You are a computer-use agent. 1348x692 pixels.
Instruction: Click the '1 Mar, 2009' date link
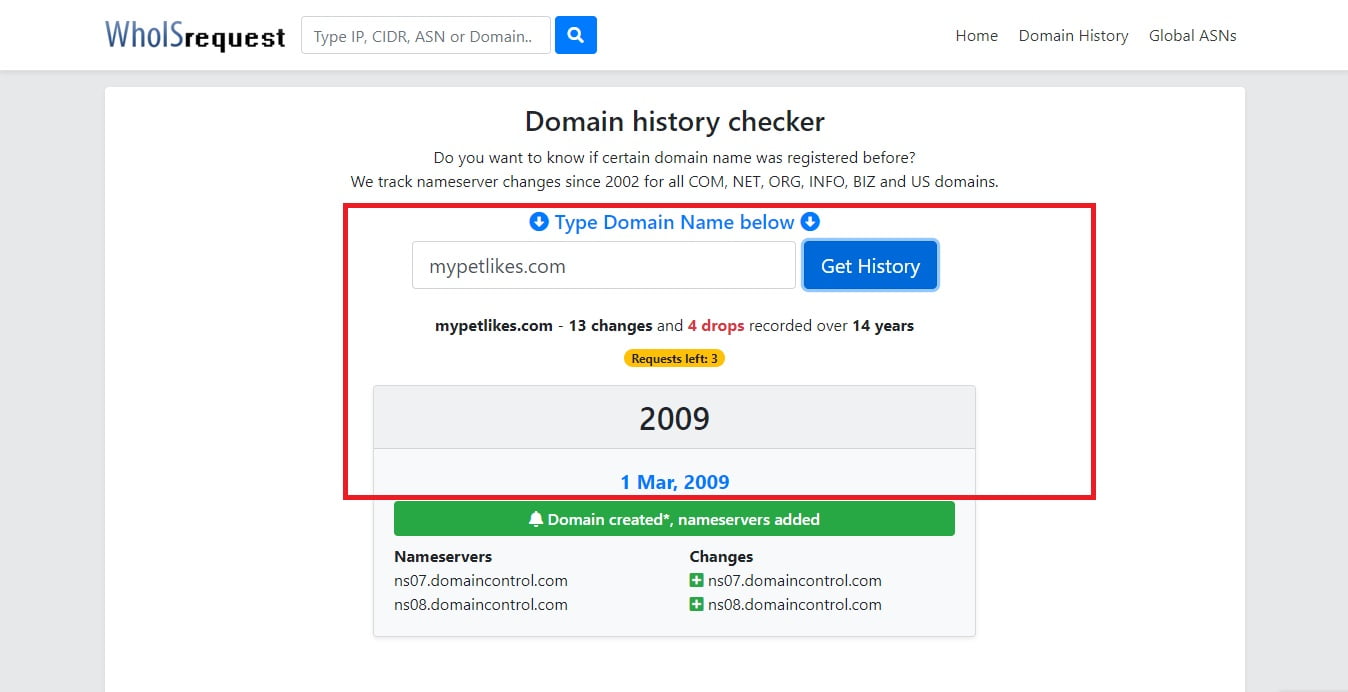674,482
